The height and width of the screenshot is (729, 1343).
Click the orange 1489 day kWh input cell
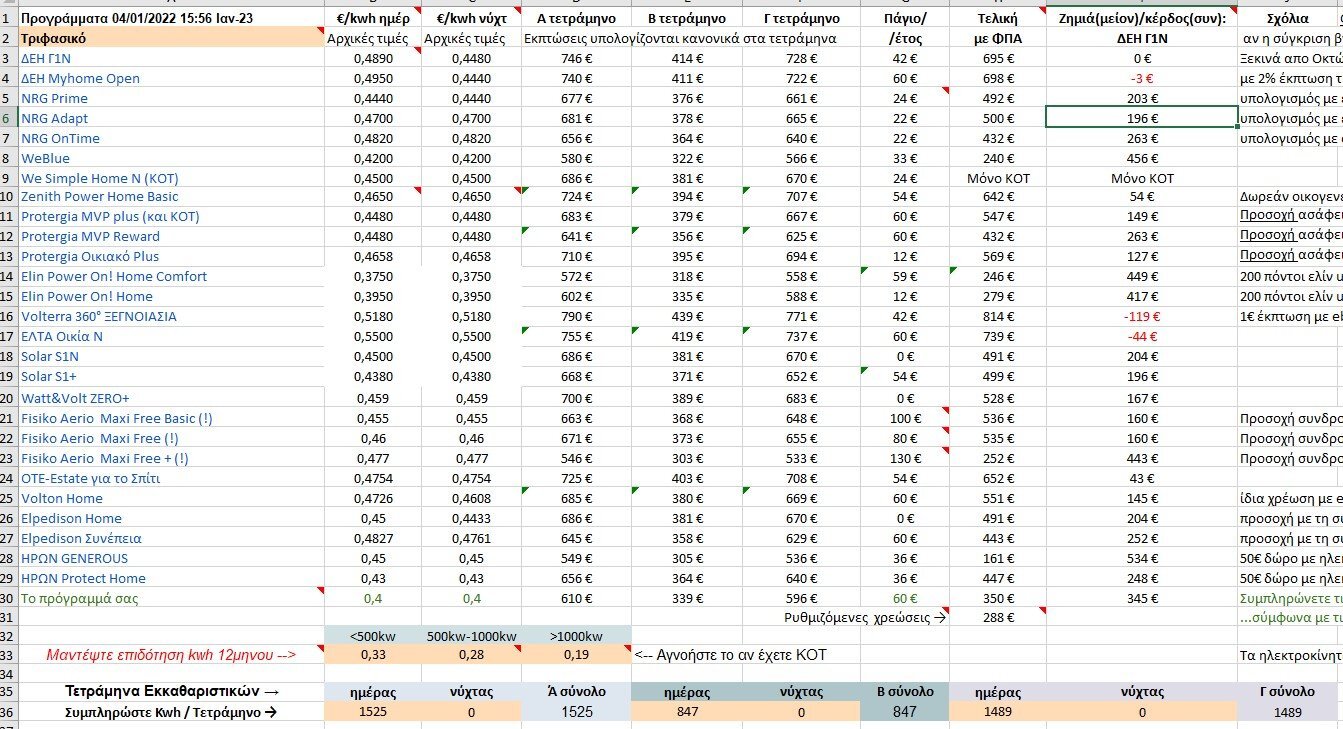(998, 712)
